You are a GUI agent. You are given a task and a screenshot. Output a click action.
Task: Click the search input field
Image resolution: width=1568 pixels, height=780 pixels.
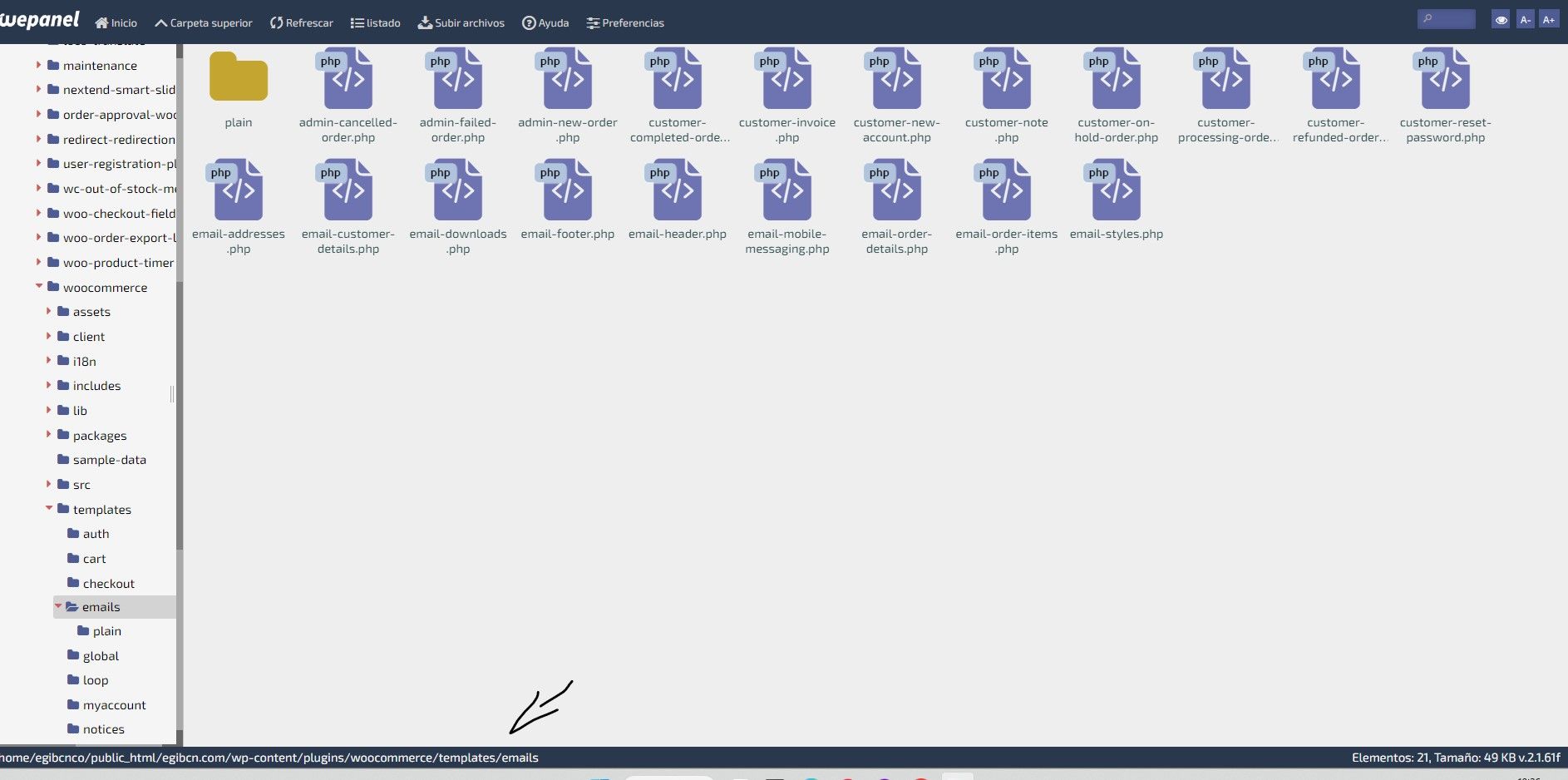click(x=1447, y=19)
